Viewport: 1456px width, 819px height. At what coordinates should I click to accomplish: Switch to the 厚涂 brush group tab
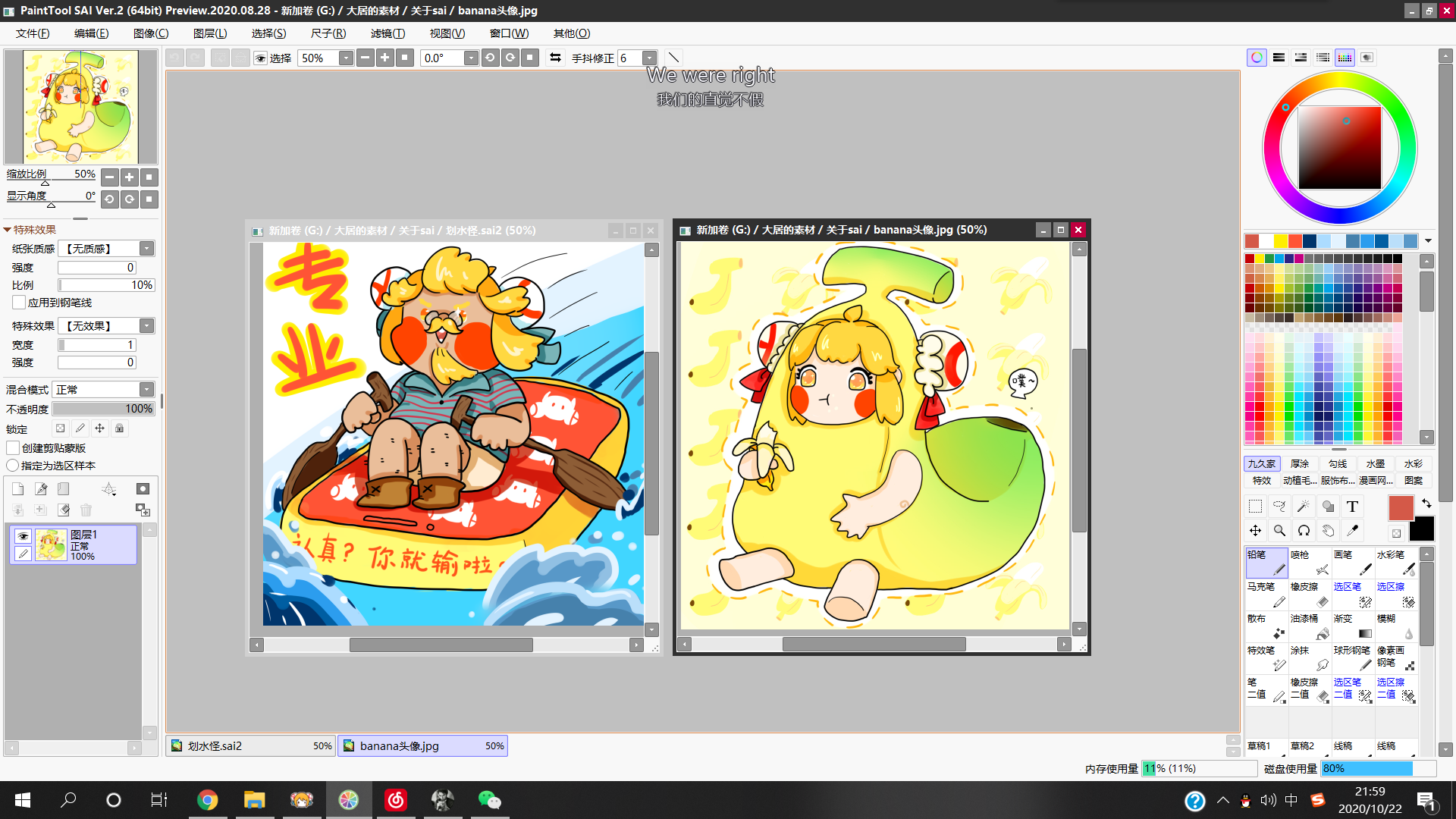[1300, 464]
